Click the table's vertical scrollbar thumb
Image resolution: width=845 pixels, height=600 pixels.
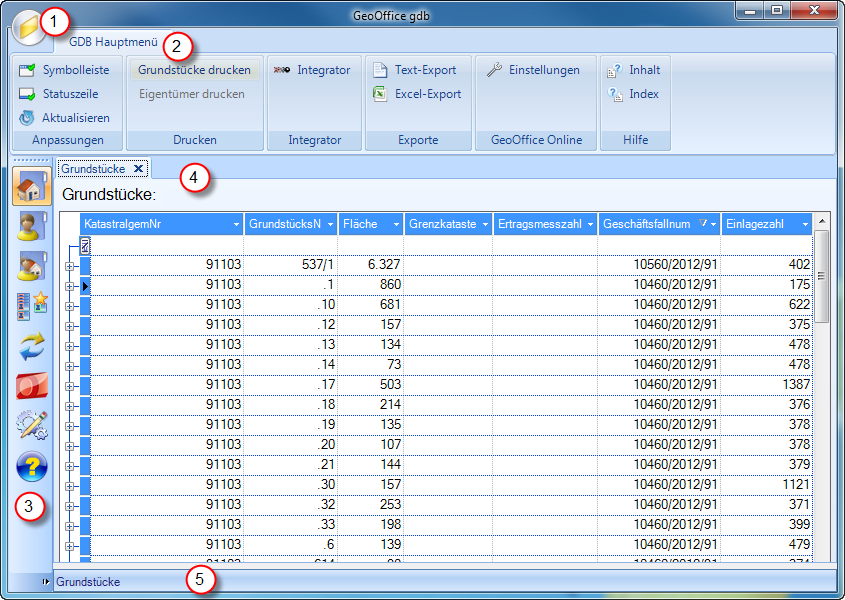pyautogui.click(x=822, y=276)
